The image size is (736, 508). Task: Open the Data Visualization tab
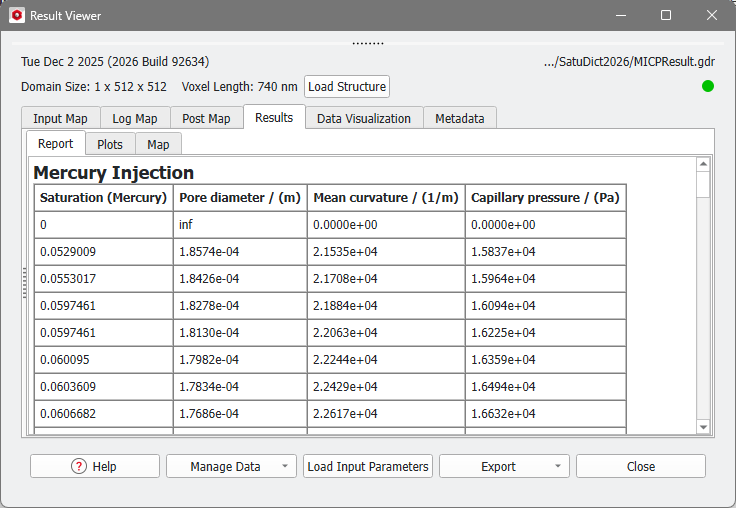click(364, 118)
